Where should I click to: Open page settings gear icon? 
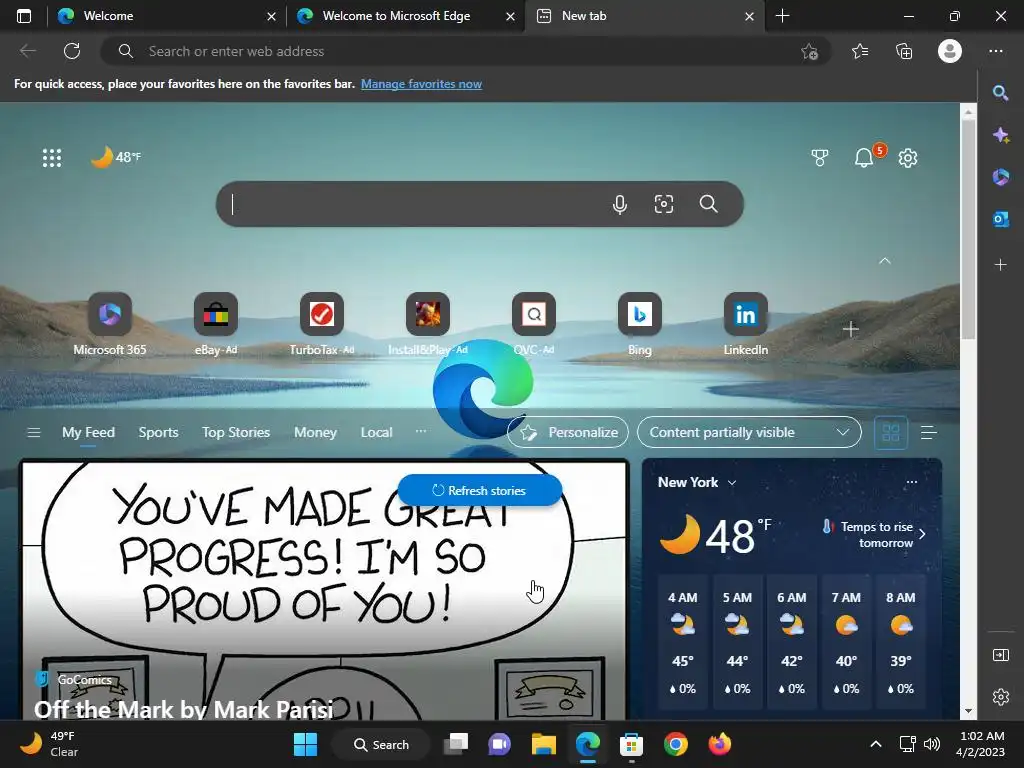tap(908, 157)
